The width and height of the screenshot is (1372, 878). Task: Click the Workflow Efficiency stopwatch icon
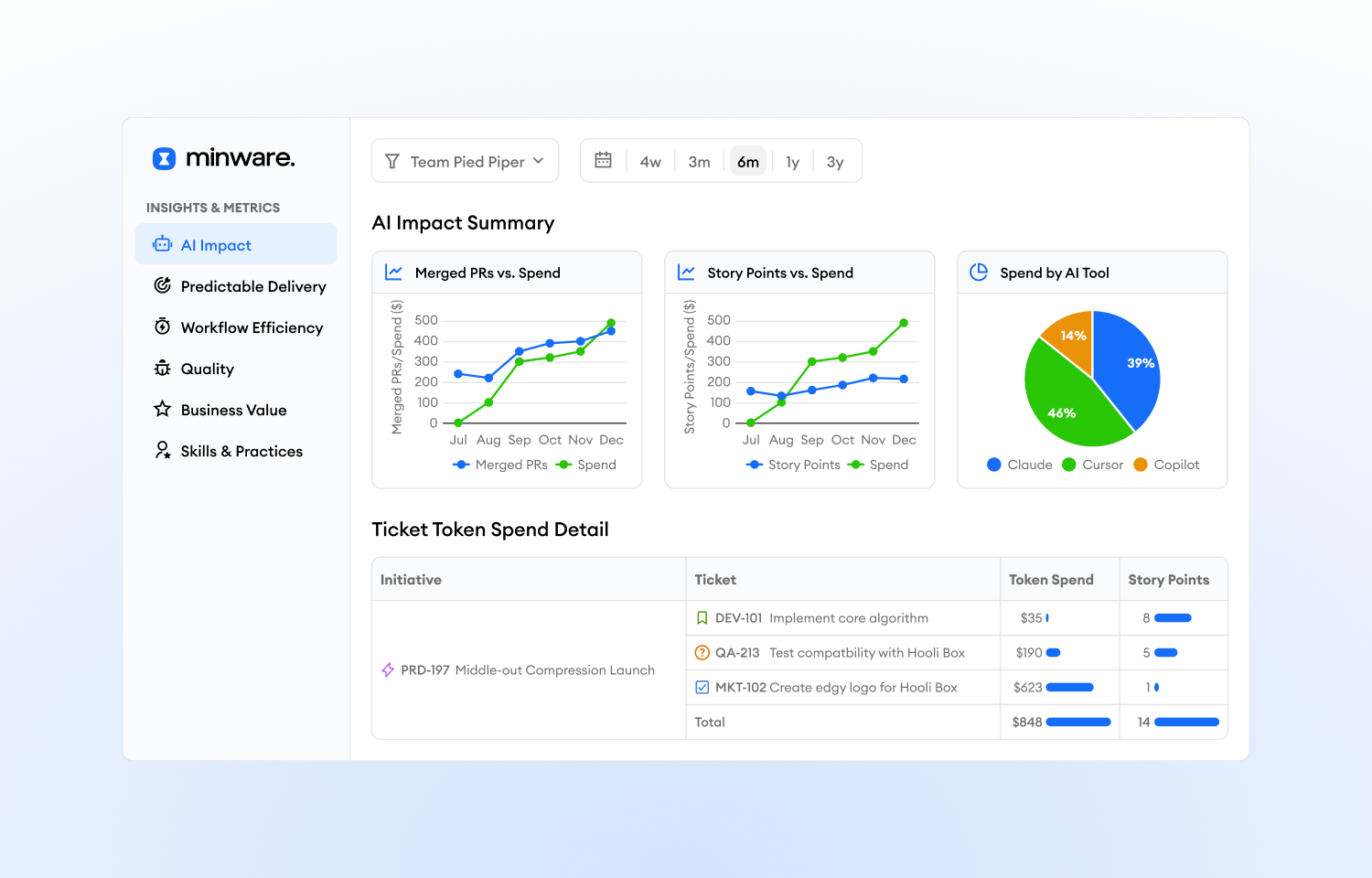163,327
